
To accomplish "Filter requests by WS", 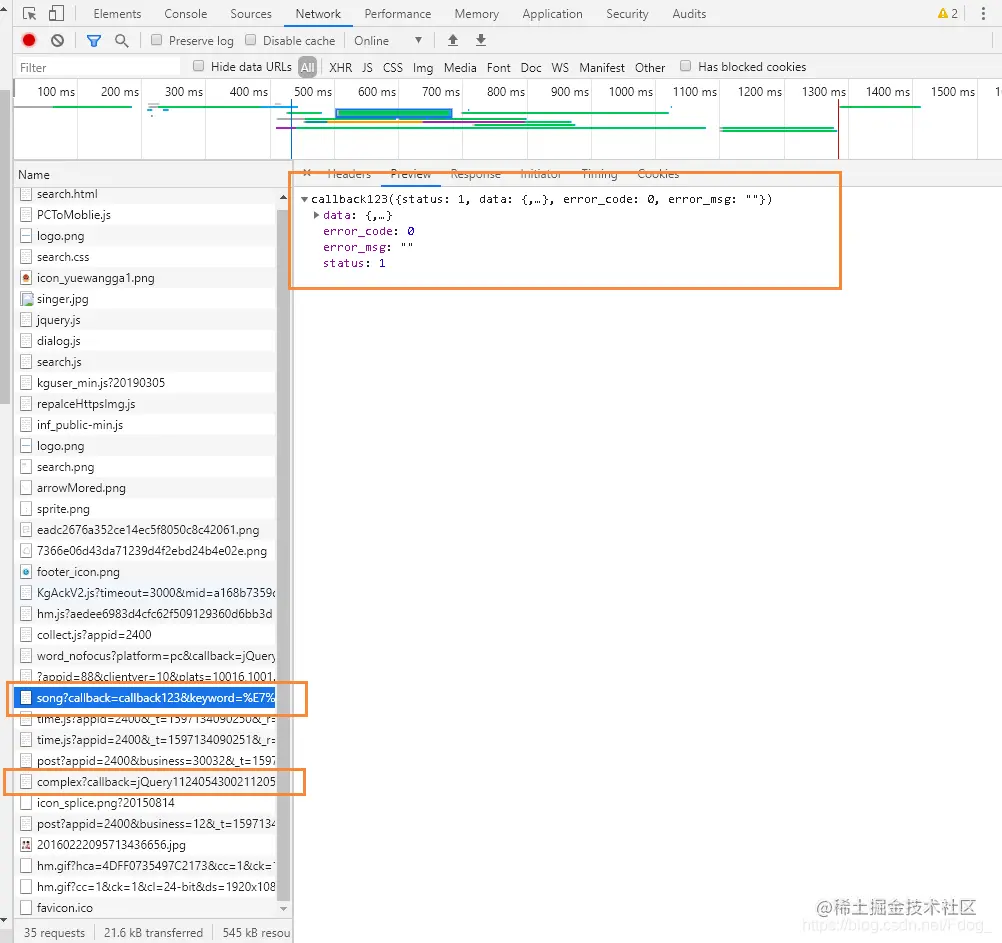I will click(560, 67).
